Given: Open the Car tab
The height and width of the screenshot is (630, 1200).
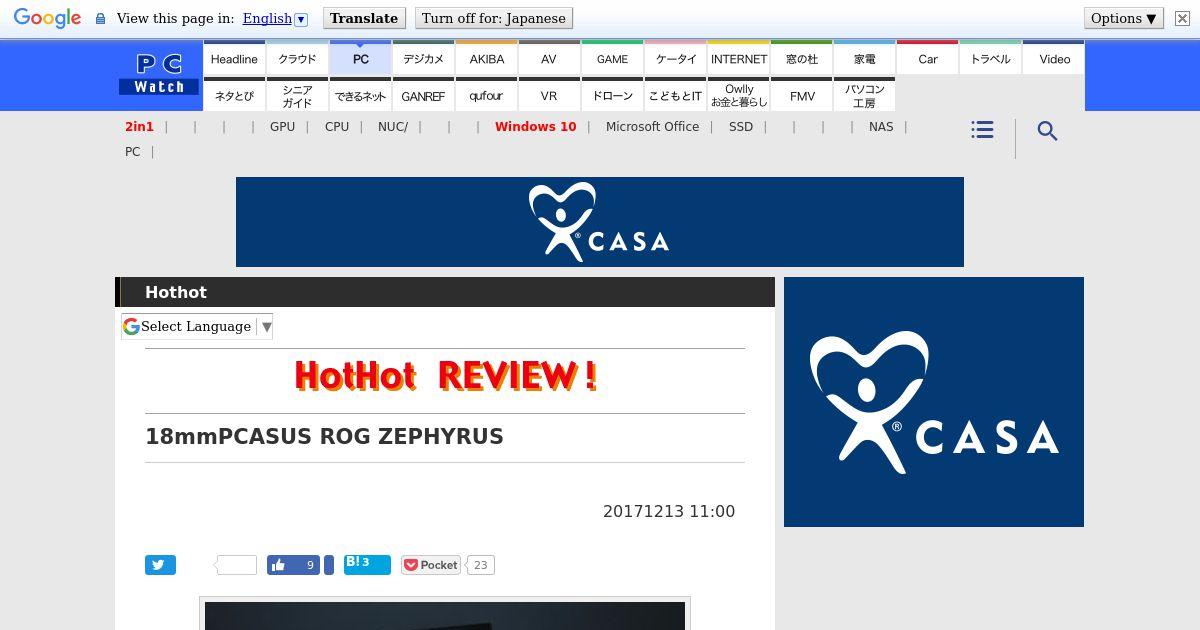Looking at the screenshot, I should (927, 58).
